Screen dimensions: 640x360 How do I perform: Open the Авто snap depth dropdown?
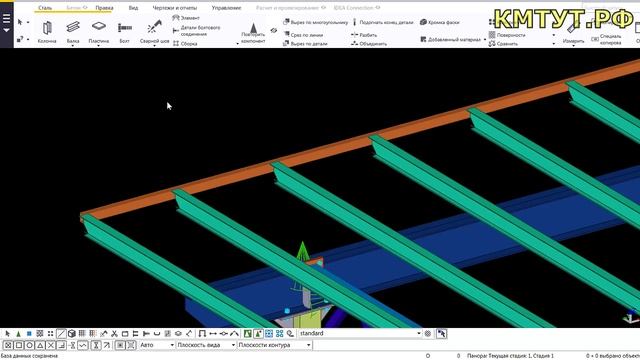pyautogui.click(x=172, y=345)
